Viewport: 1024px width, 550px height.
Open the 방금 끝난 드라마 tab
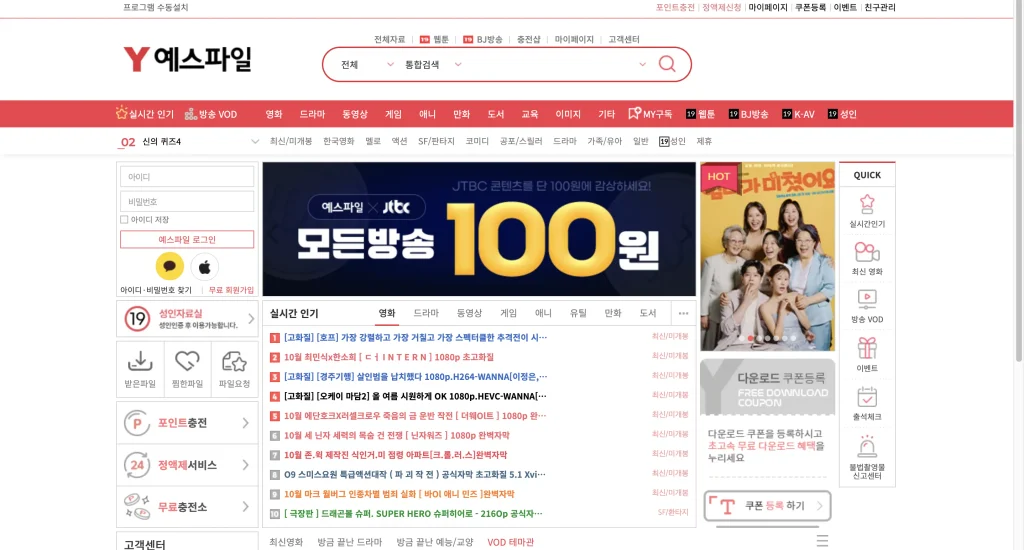point(349,542)
